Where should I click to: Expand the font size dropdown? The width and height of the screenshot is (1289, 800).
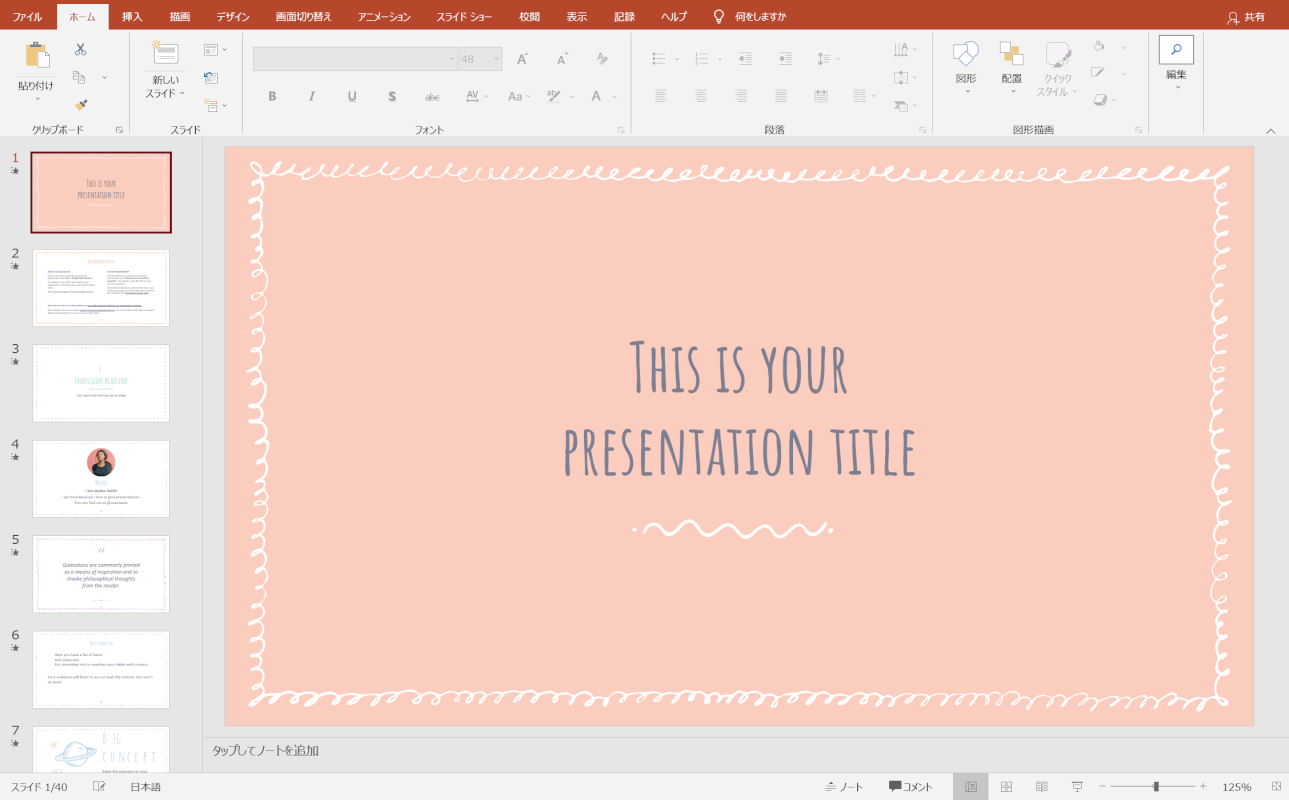(494, 59)
